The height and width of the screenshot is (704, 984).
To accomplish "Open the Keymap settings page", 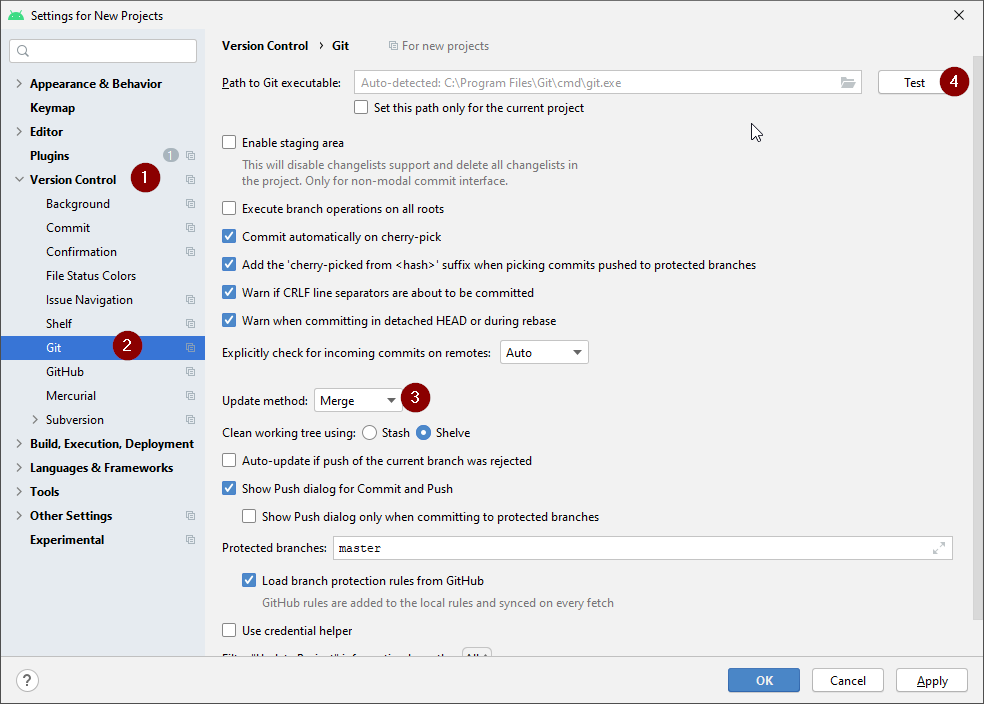I will (x=53, y=108).
